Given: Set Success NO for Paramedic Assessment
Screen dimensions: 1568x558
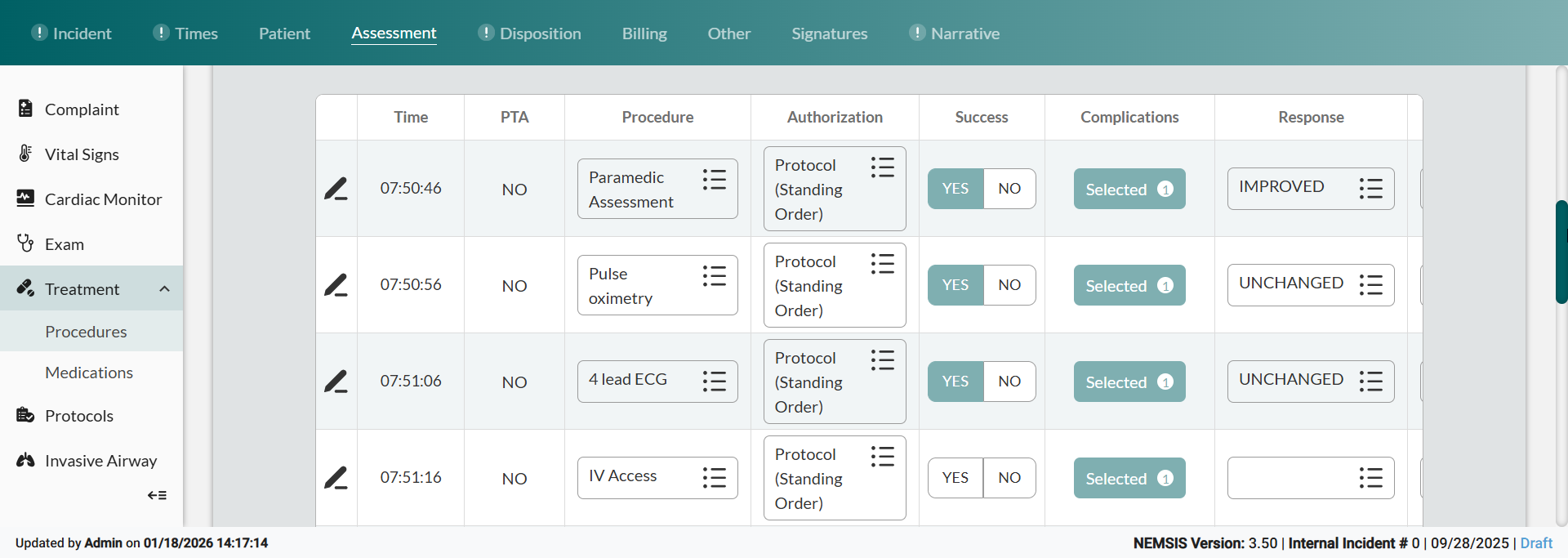Looking at the screenshot, I should pyautogui.click(x=1009, y=189).
